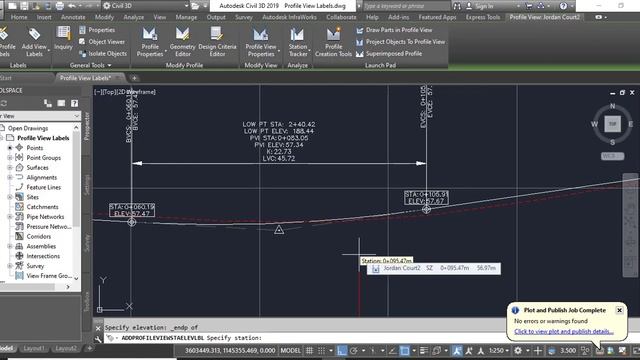Click the ViewCube TOP face
This screenshot has width=640, height=360.
[x=612, y=124]
